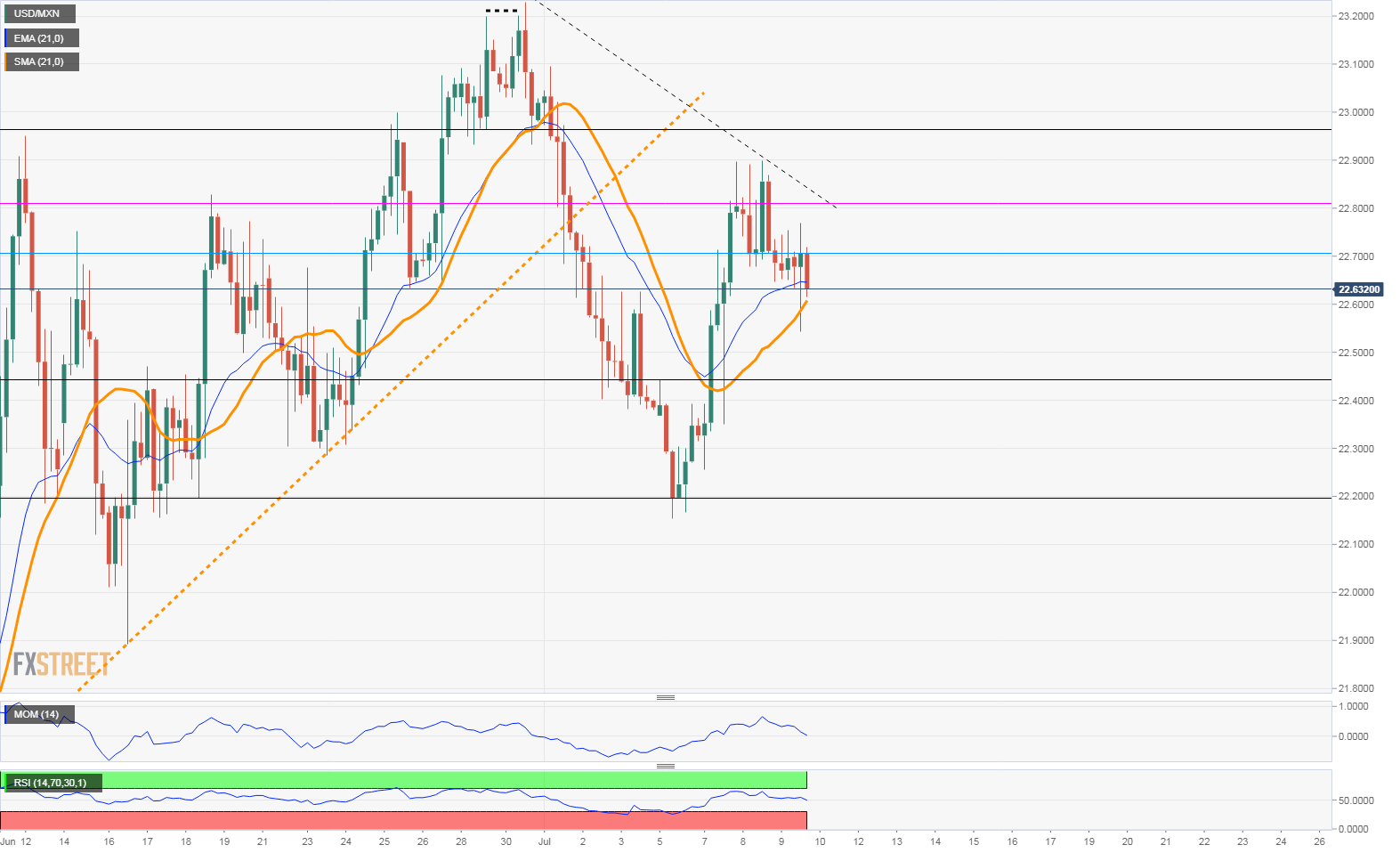Click the red RSI oversold band
1400x853 pixels.
click(x=403, y=820)
